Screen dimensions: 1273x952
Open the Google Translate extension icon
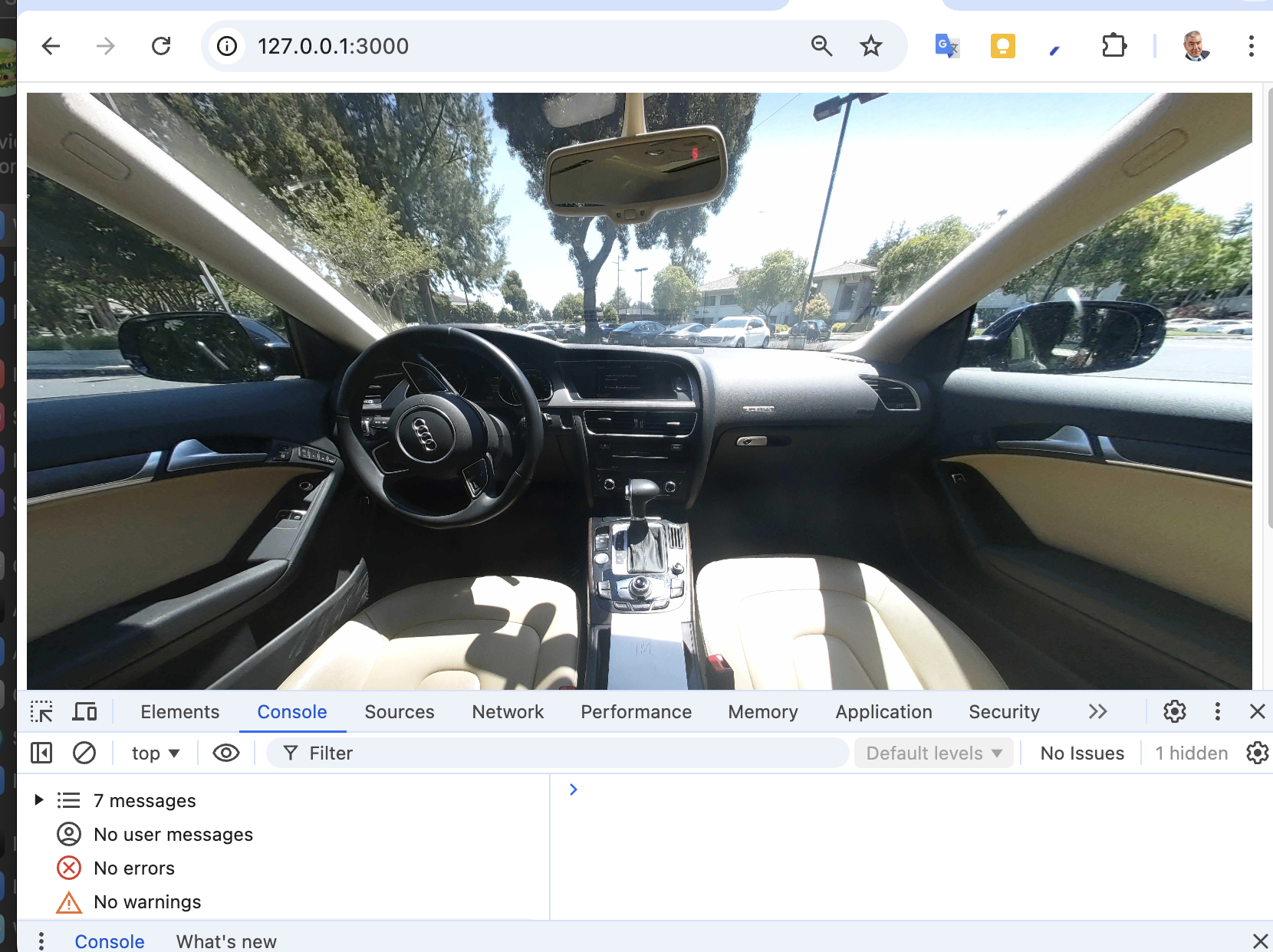coord(947,46)
